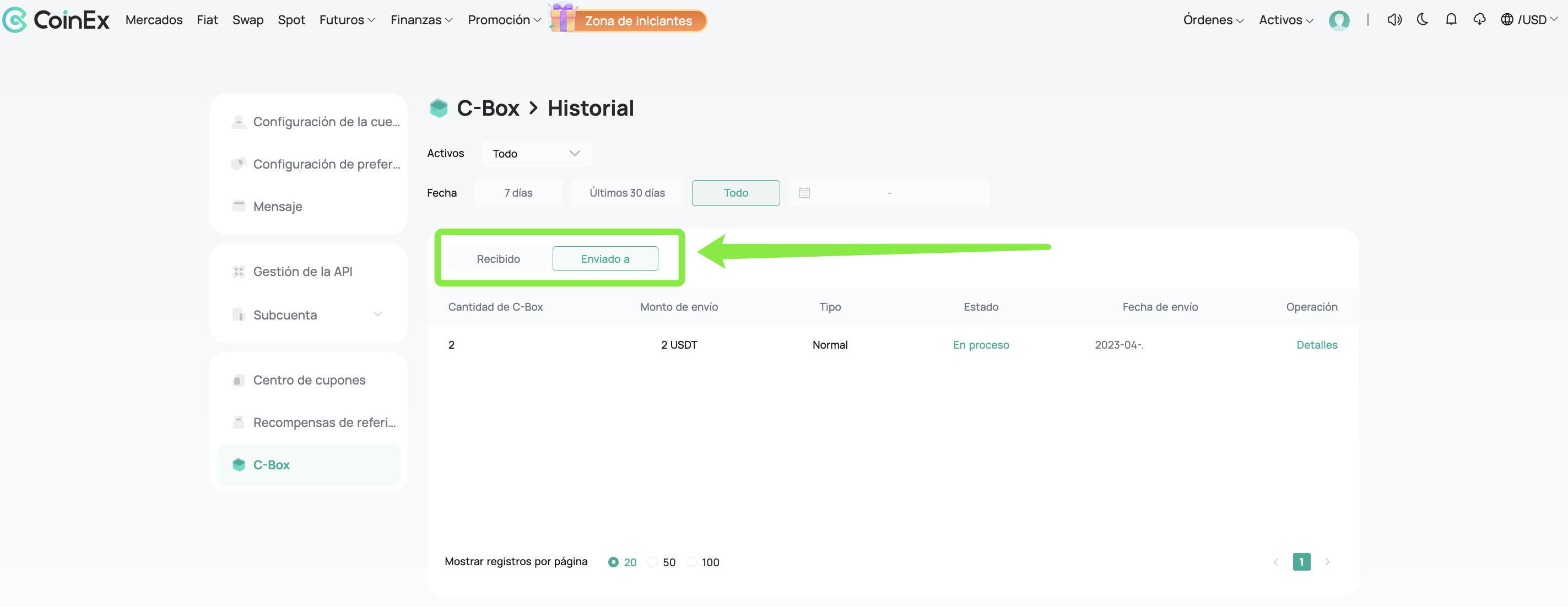Filter by 7 días

pos(518,193)
